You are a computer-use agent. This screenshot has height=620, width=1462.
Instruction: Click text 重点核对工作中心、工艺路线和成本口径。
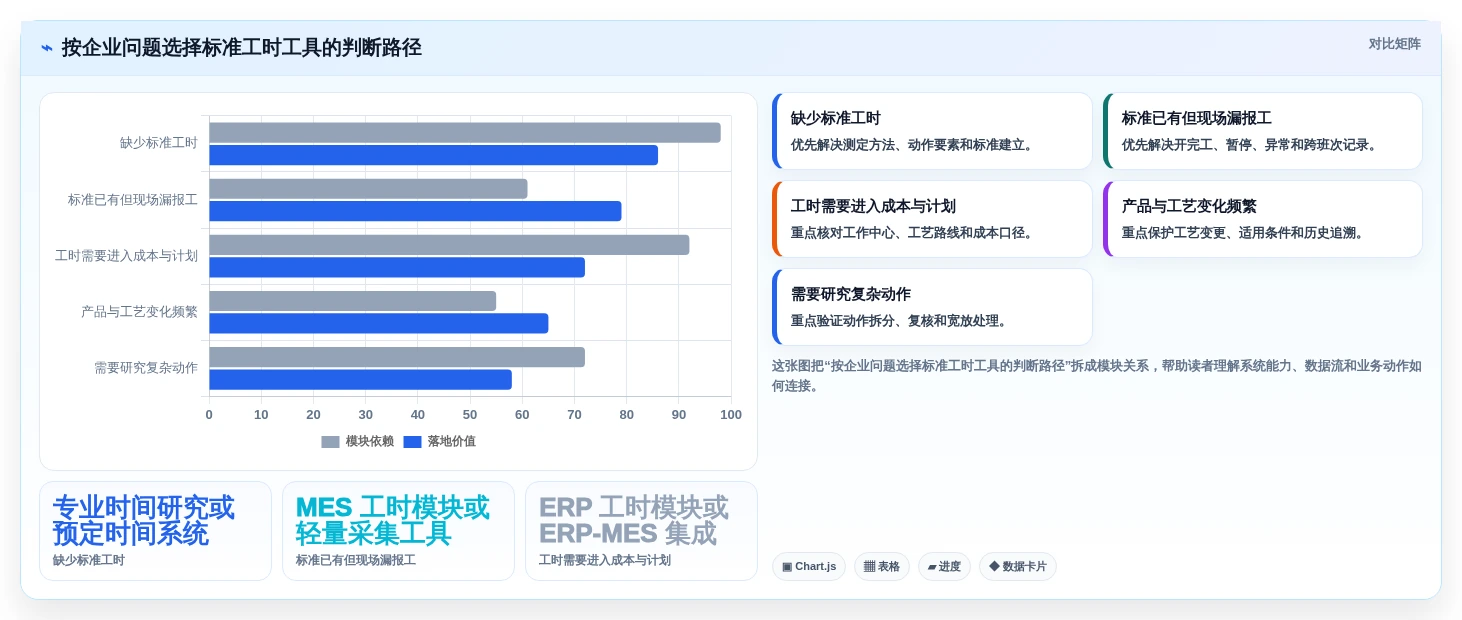coord(914,233)
